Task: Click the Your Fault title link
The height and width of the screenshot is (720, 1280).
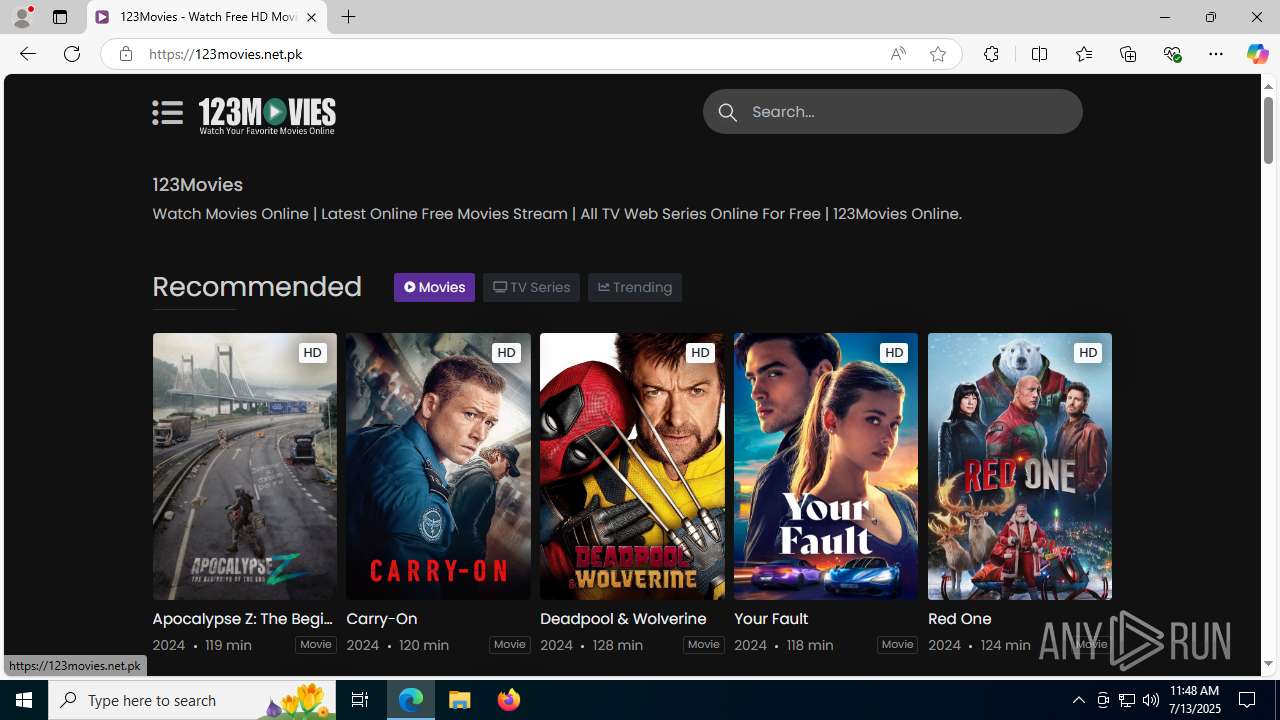Action: tap(771, 619)
